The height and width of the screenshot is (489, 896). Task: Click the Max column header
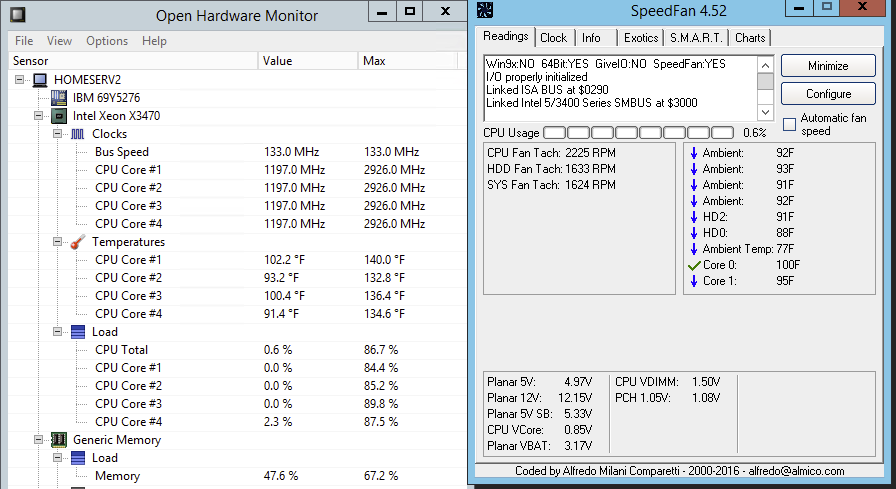408,61
